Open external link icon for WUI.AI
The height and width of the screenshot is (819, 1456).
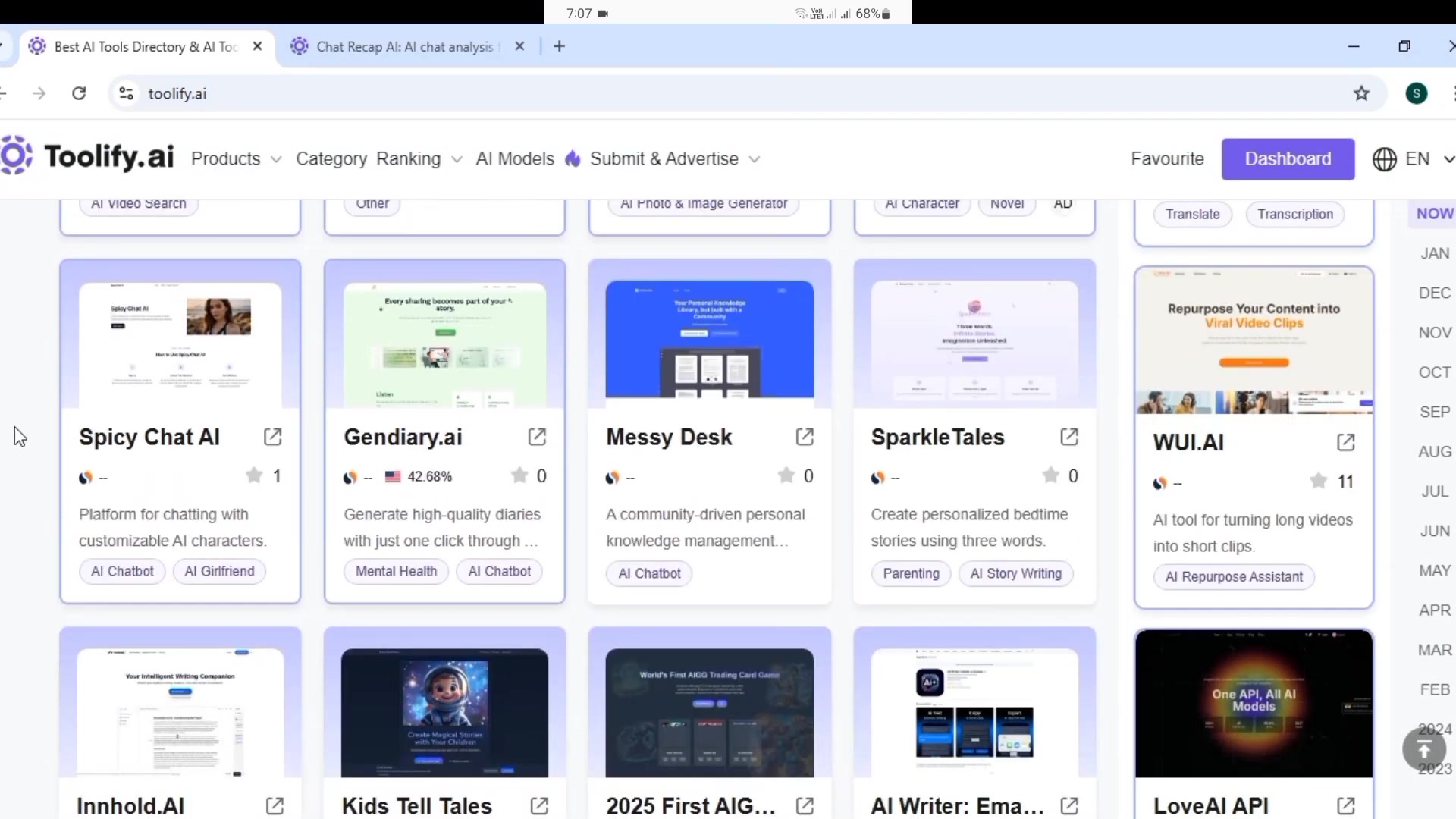pos(1346,442)
